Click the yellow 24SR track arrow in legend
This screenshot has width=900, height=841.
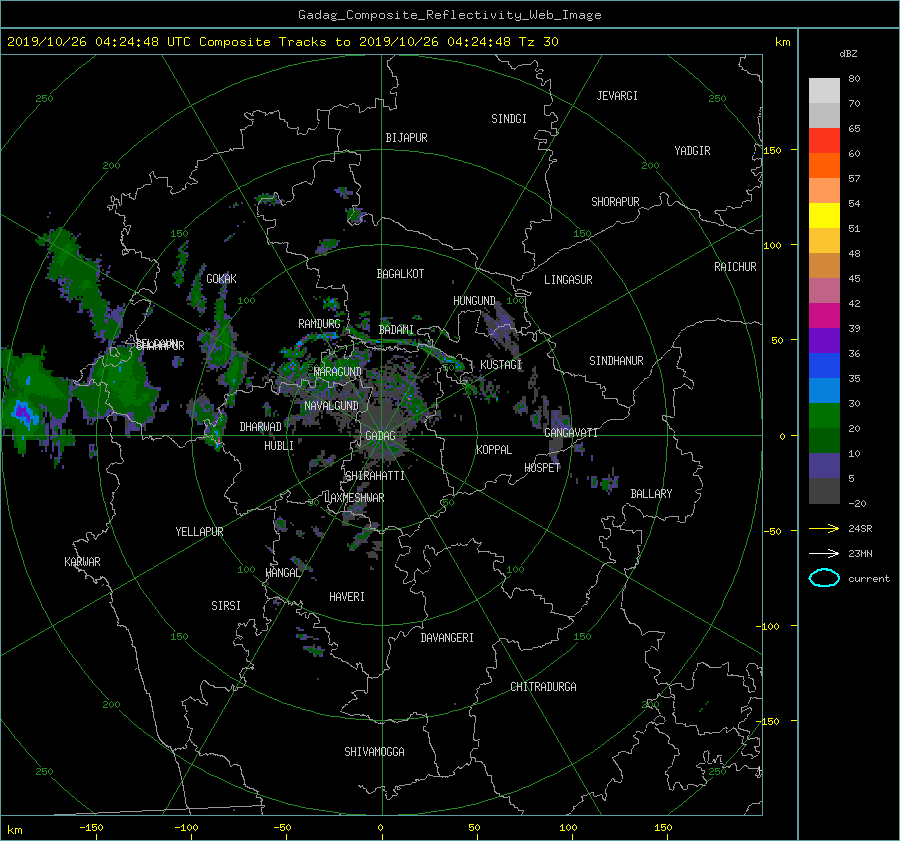pyautogui.click(x=824, y=528)
